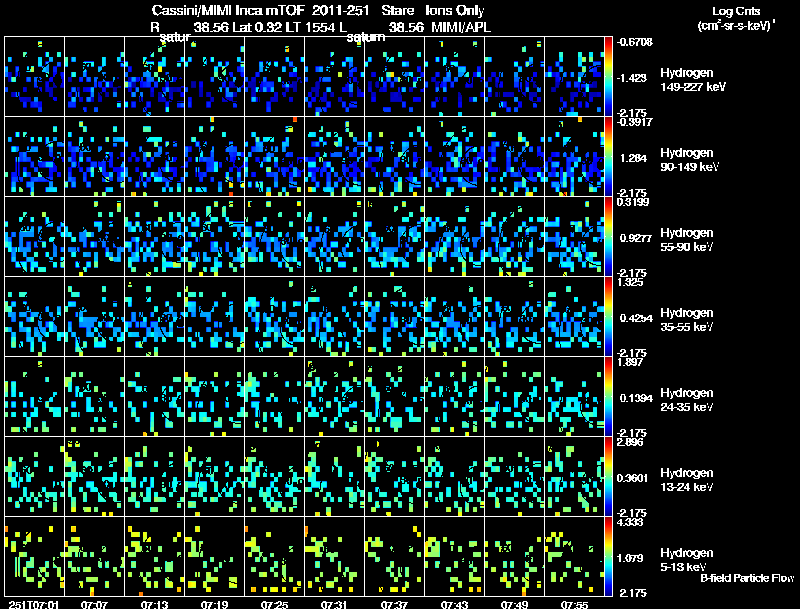Click the '24-35 keV' Hydrogen row label
The image size is (800, 609).
[687, 407]
